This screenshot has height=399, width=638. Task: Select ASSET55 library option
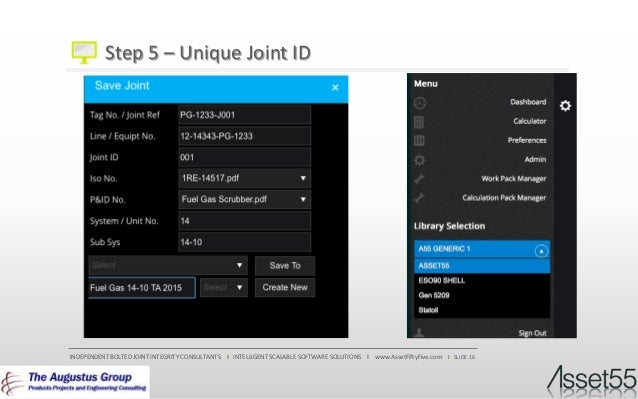[x=482, y=266]
